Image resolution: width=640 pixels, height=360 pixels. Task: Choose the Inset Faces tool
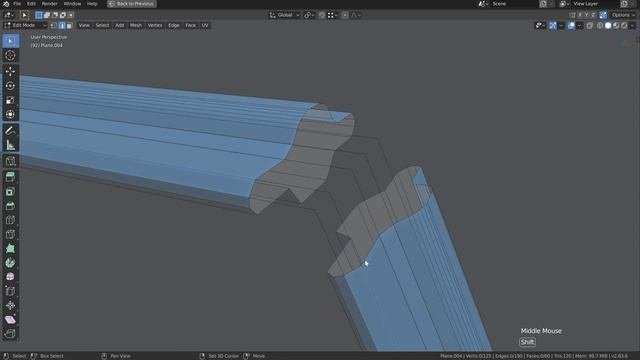point(10,191)
